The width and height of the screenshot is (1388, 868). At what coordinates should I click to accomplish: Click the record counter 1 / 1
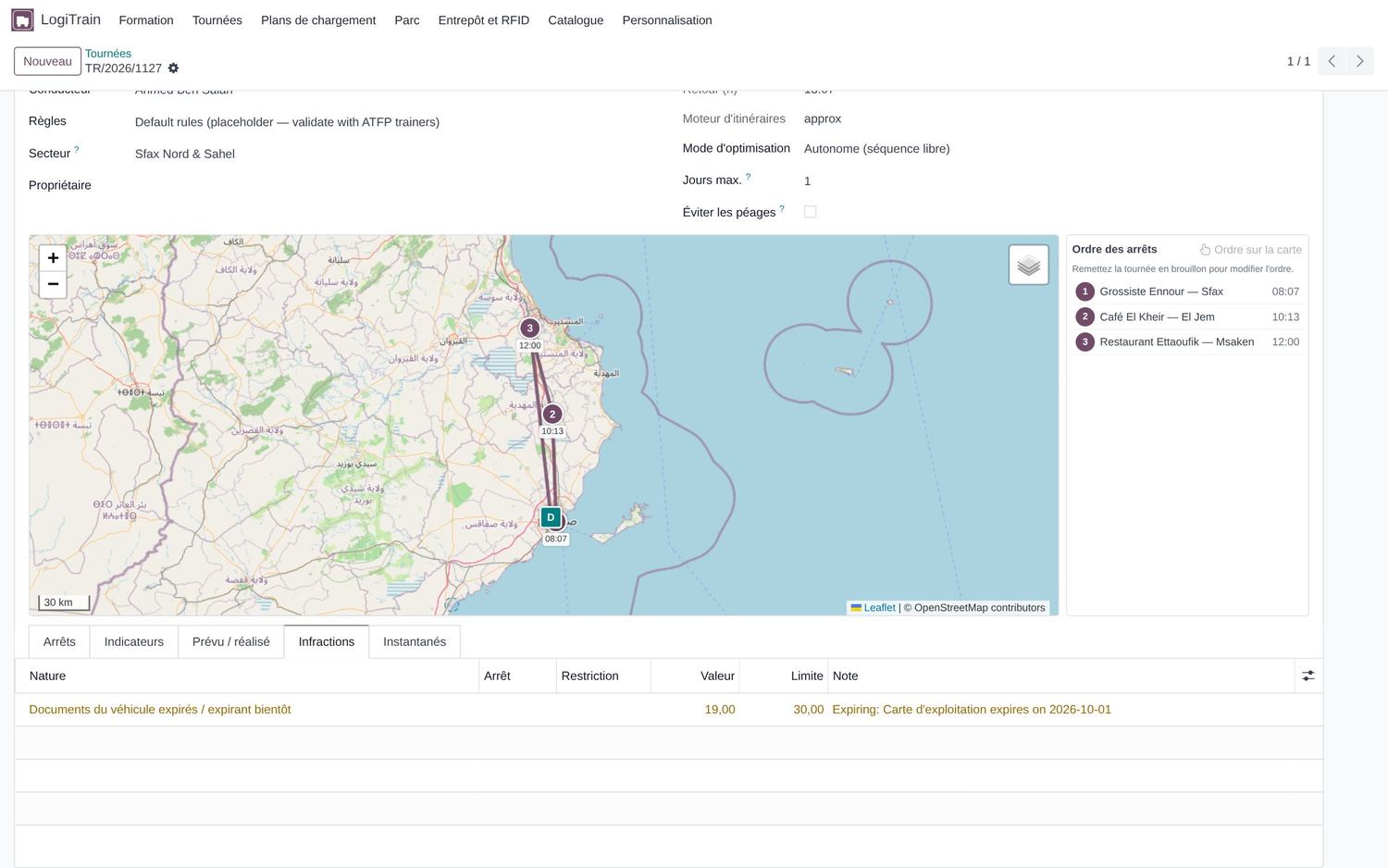tap(1298, 61)
